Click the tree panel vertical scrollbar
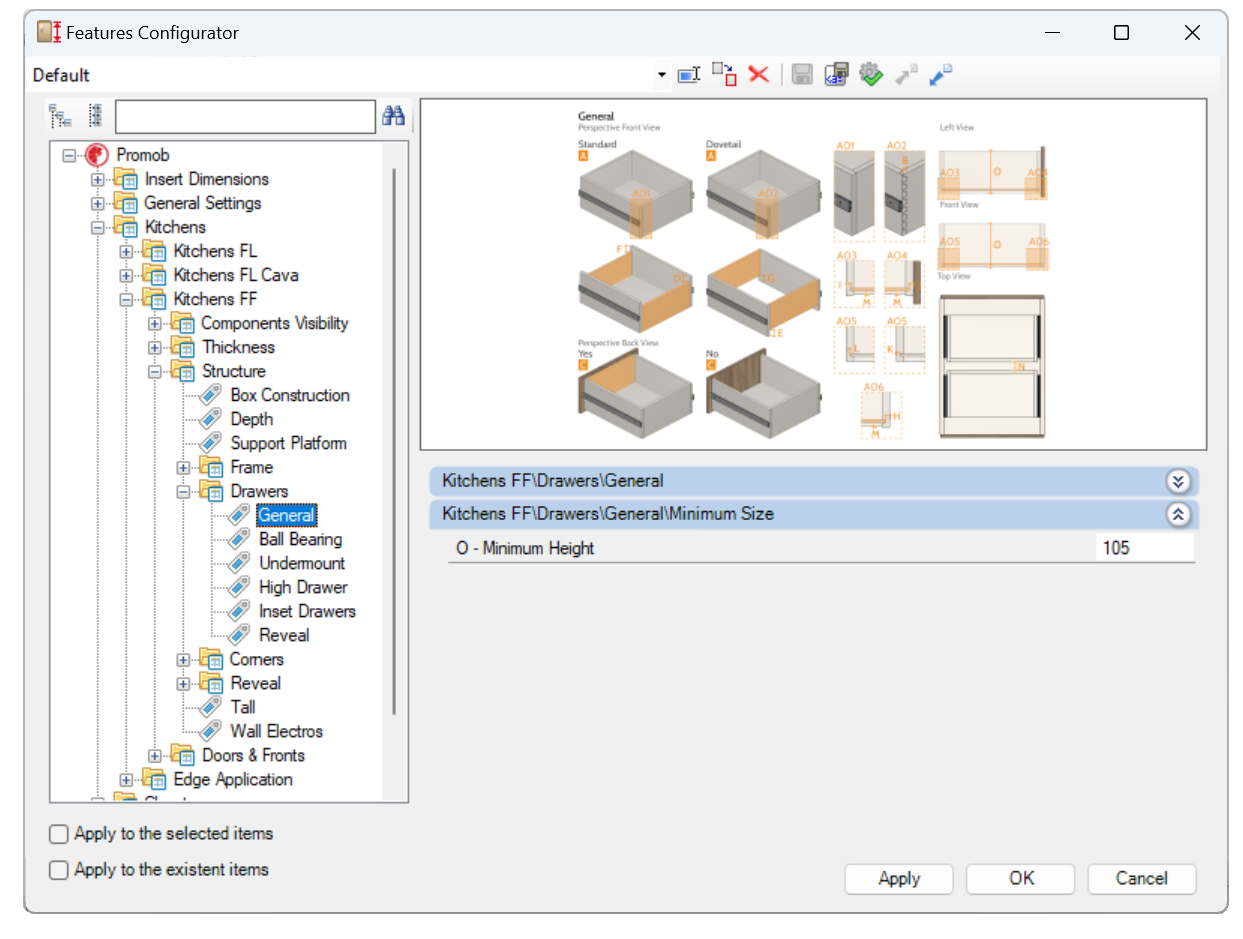 point(394,440)
